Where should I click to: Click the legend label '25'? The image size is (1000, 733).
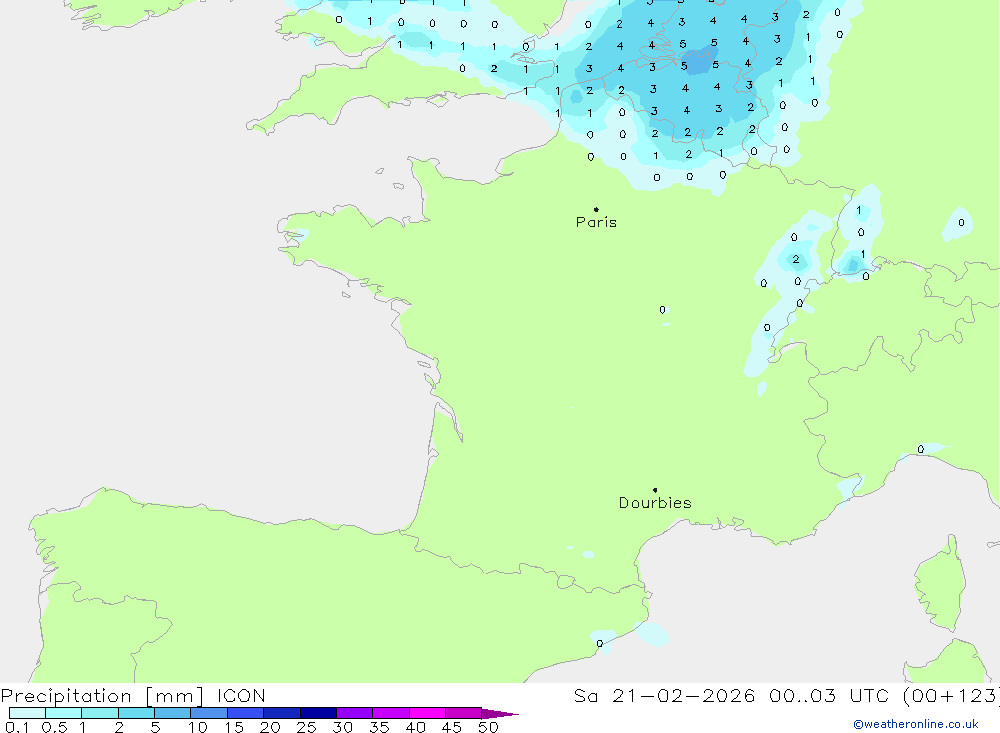coord(307,727)
